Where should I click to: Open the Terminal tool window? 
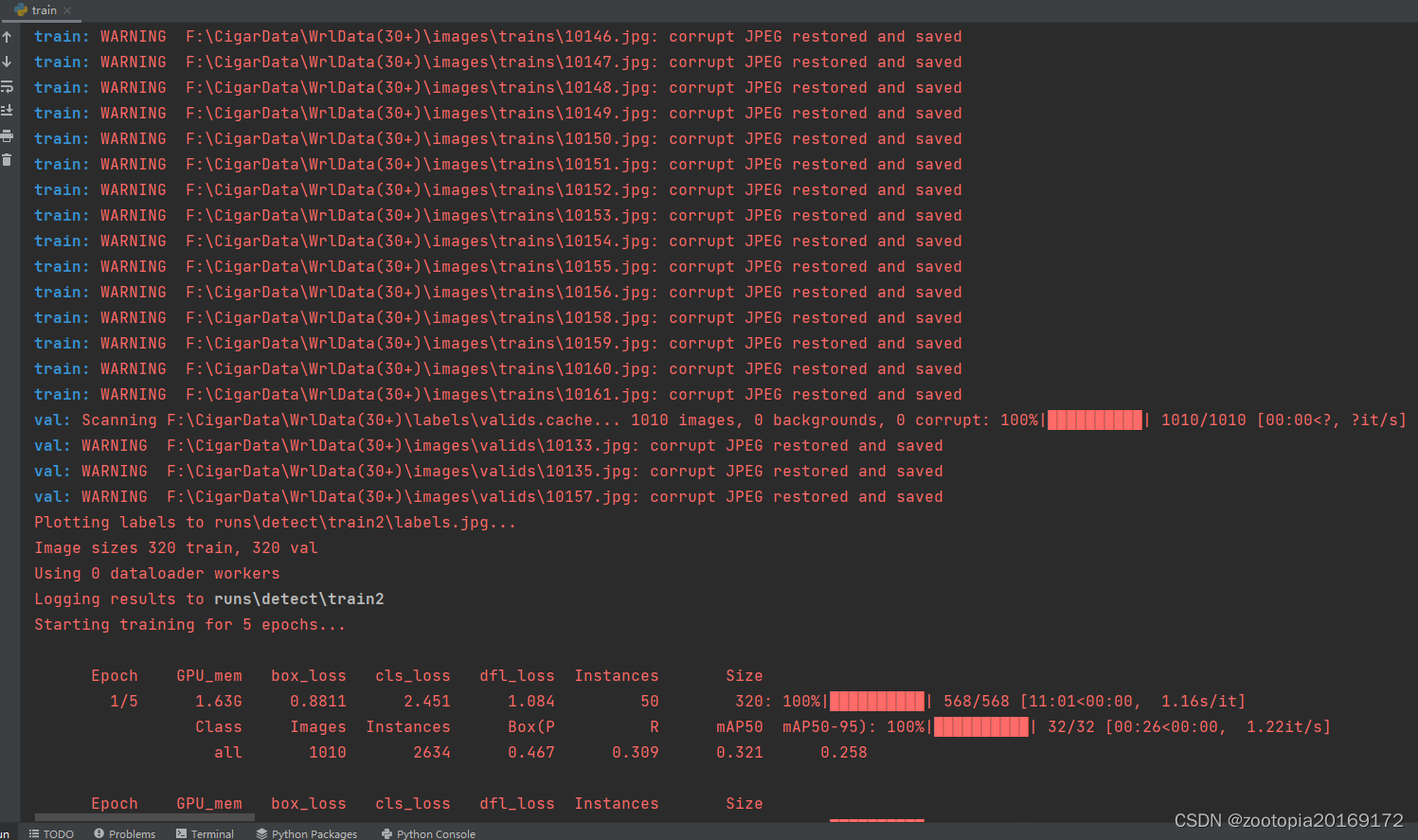(205, 833)
